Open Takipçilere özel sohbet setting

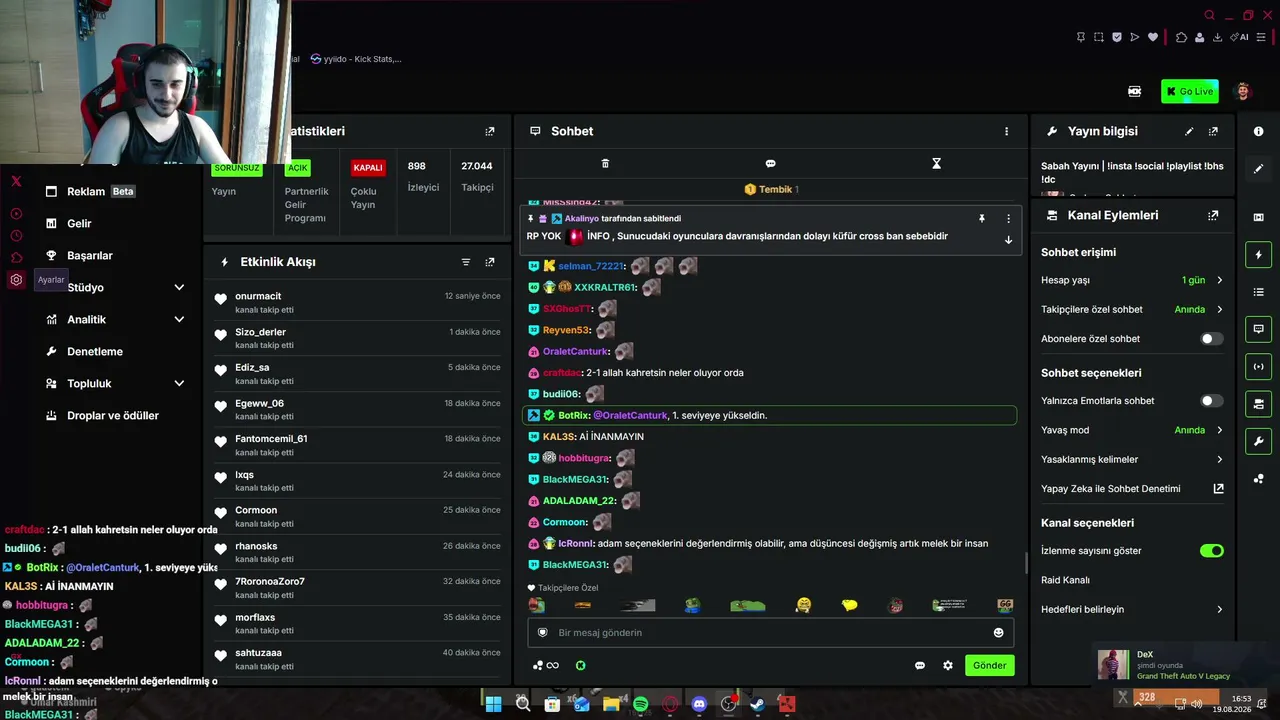coord(1132,310)
